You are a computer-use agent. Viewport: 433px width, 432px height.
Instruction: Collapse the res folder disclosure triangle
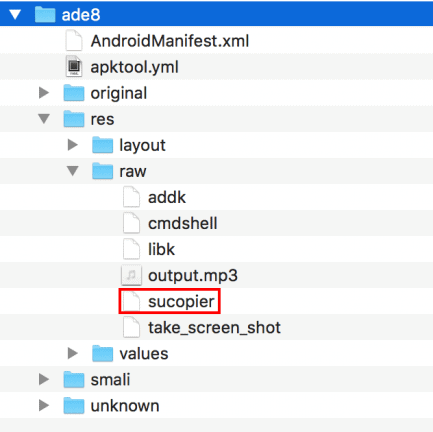(44, 119)
